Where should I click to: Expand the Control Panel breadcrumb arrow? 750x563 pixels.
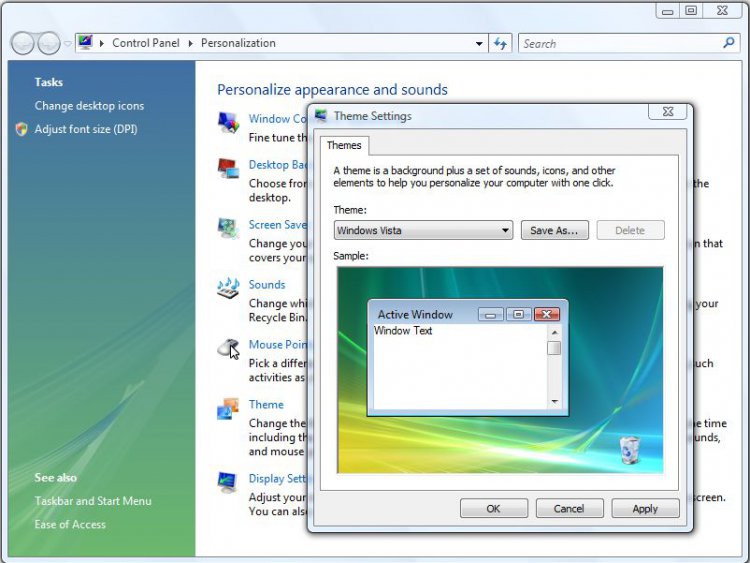point(192,44)
